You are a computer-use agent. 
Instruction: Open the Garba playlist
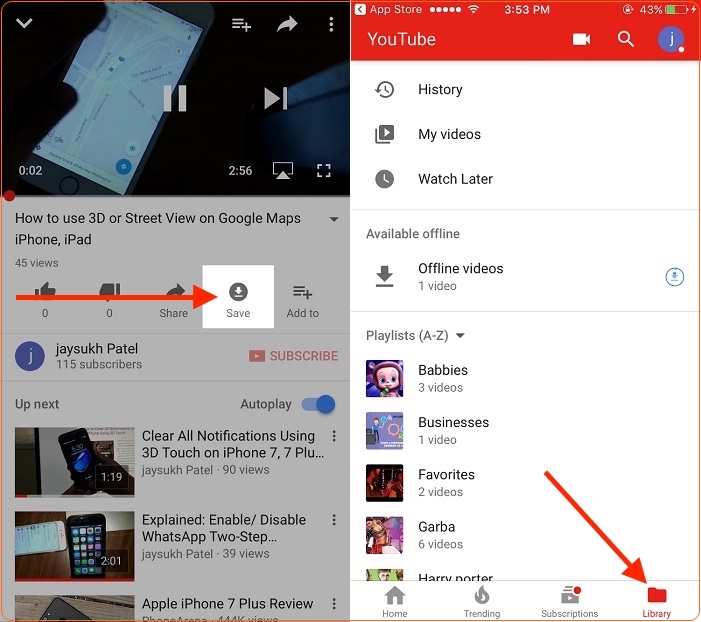tap(525, 535)
